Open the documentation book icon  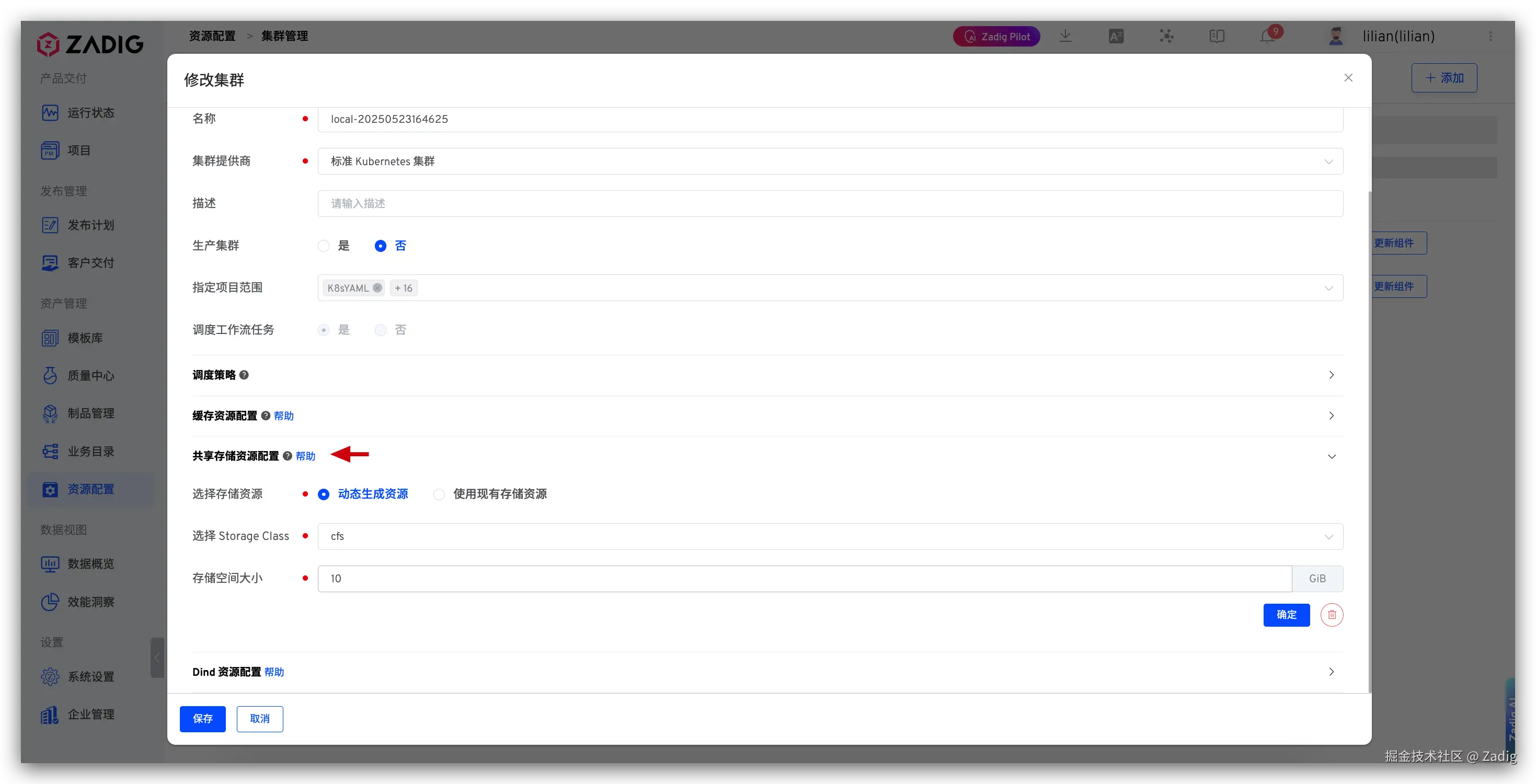click(x=1217, y=37)
